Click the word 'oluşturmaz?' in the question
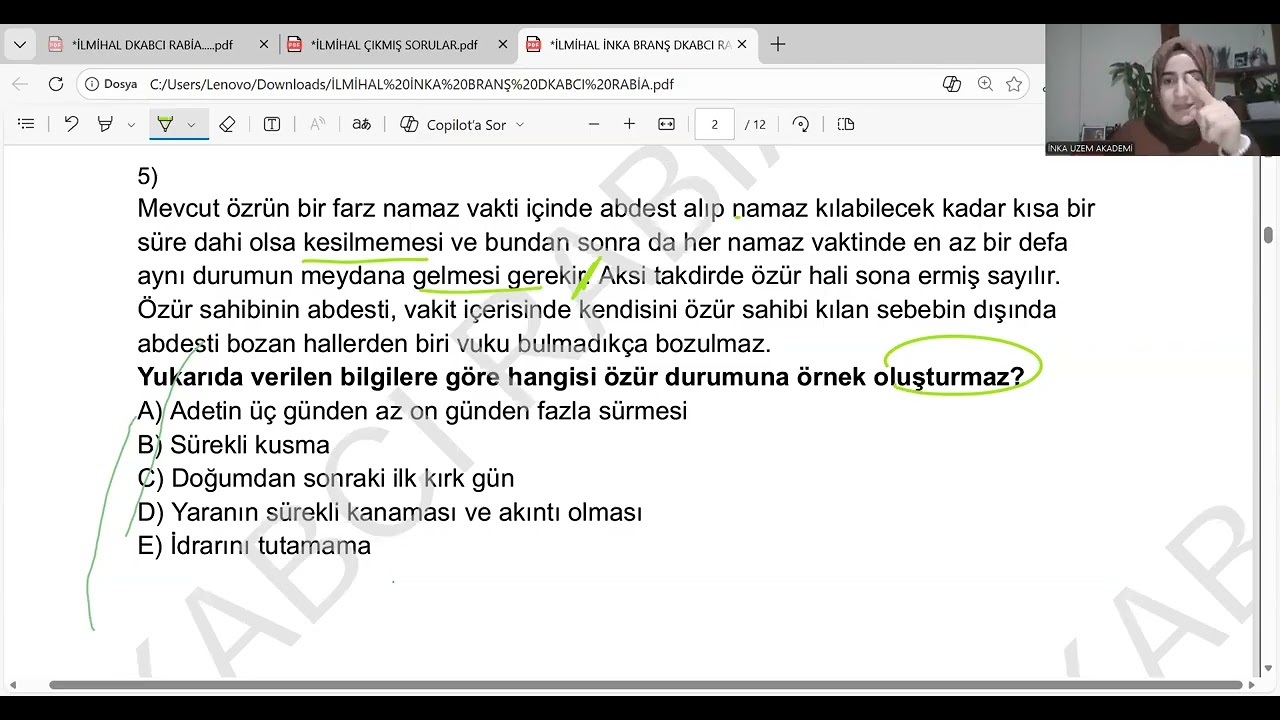 point(949,377)
